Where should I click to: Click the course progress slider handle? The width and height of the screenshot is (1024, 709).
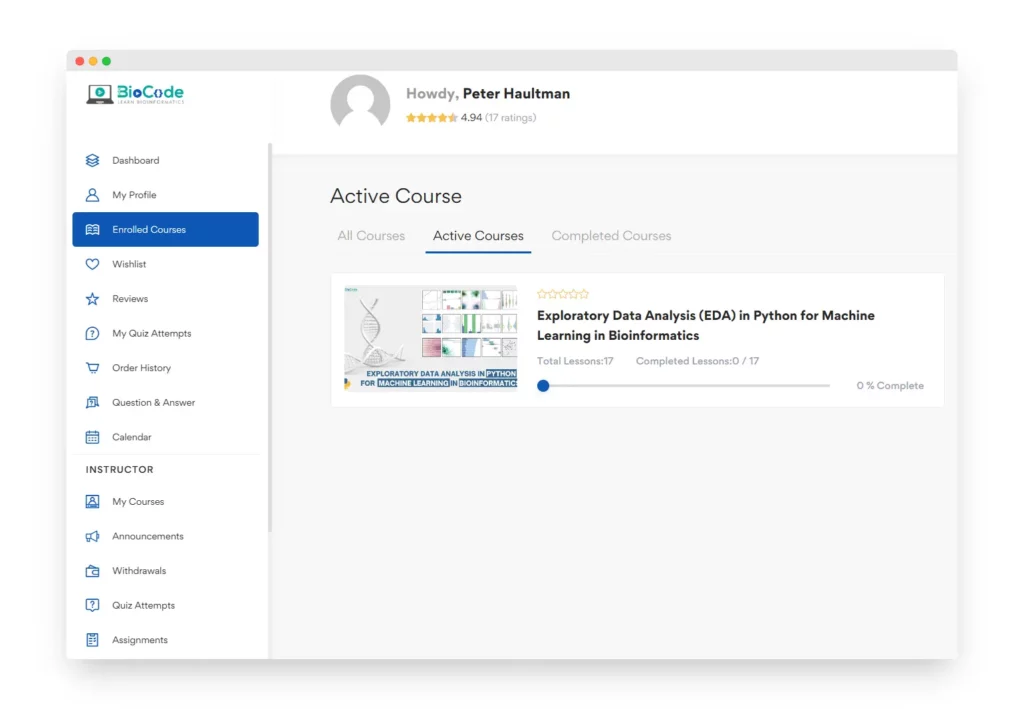click(x=543, y=386)
